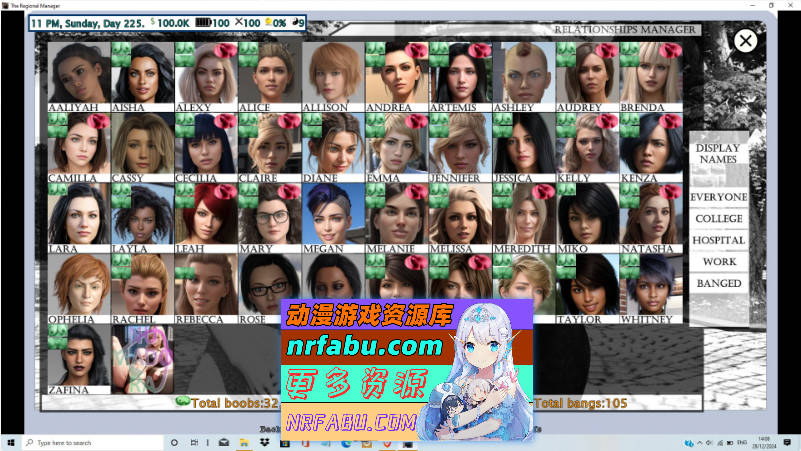Filter characters by Hospital
This screenshot has width=801, height=451.
[718, 241]
